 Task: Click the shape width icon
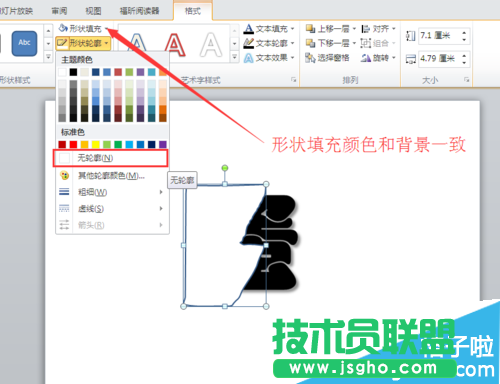(411, 59)
